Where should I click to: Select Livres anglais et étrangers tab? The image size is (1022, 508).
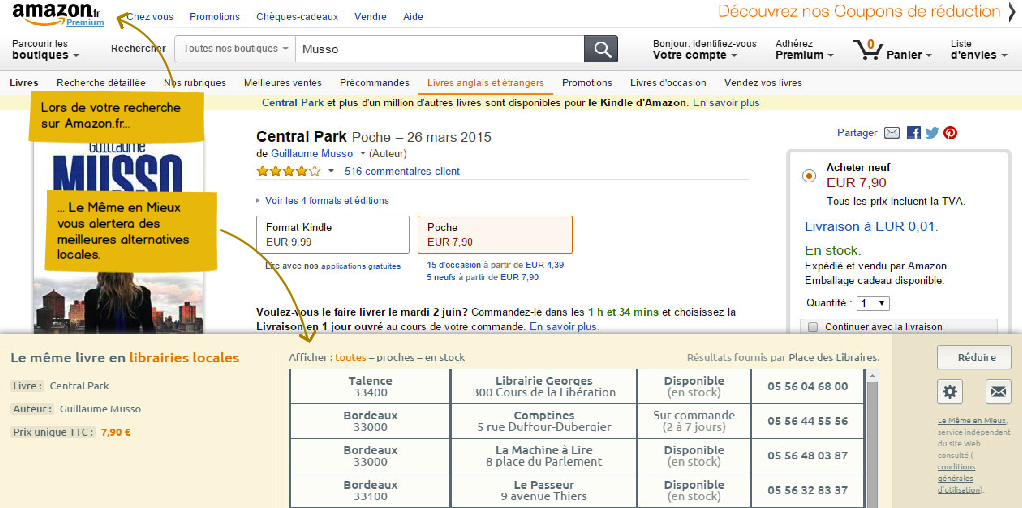(485, 83)
